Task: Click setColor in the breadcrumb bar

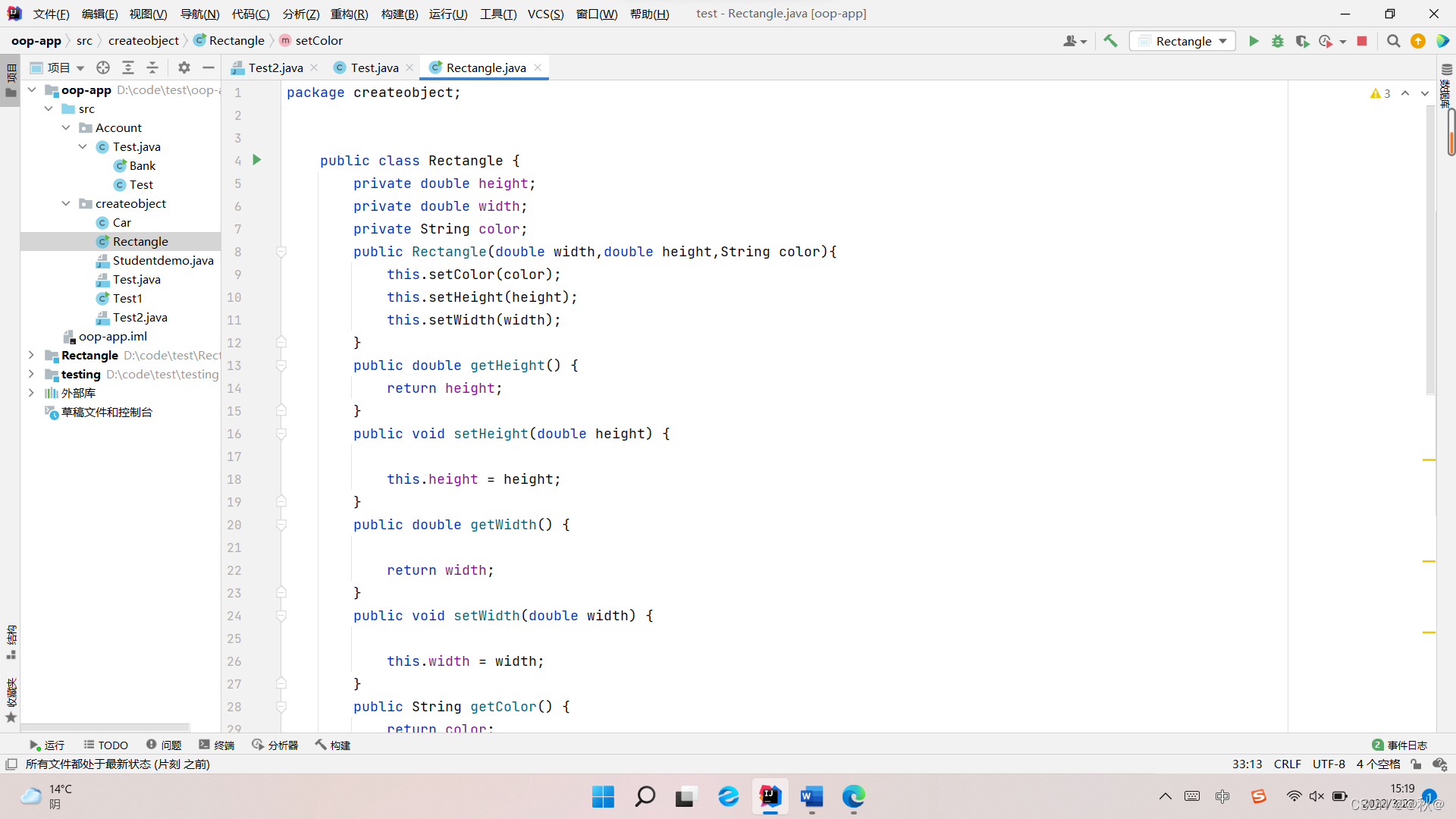Action: tap(318, 41)
